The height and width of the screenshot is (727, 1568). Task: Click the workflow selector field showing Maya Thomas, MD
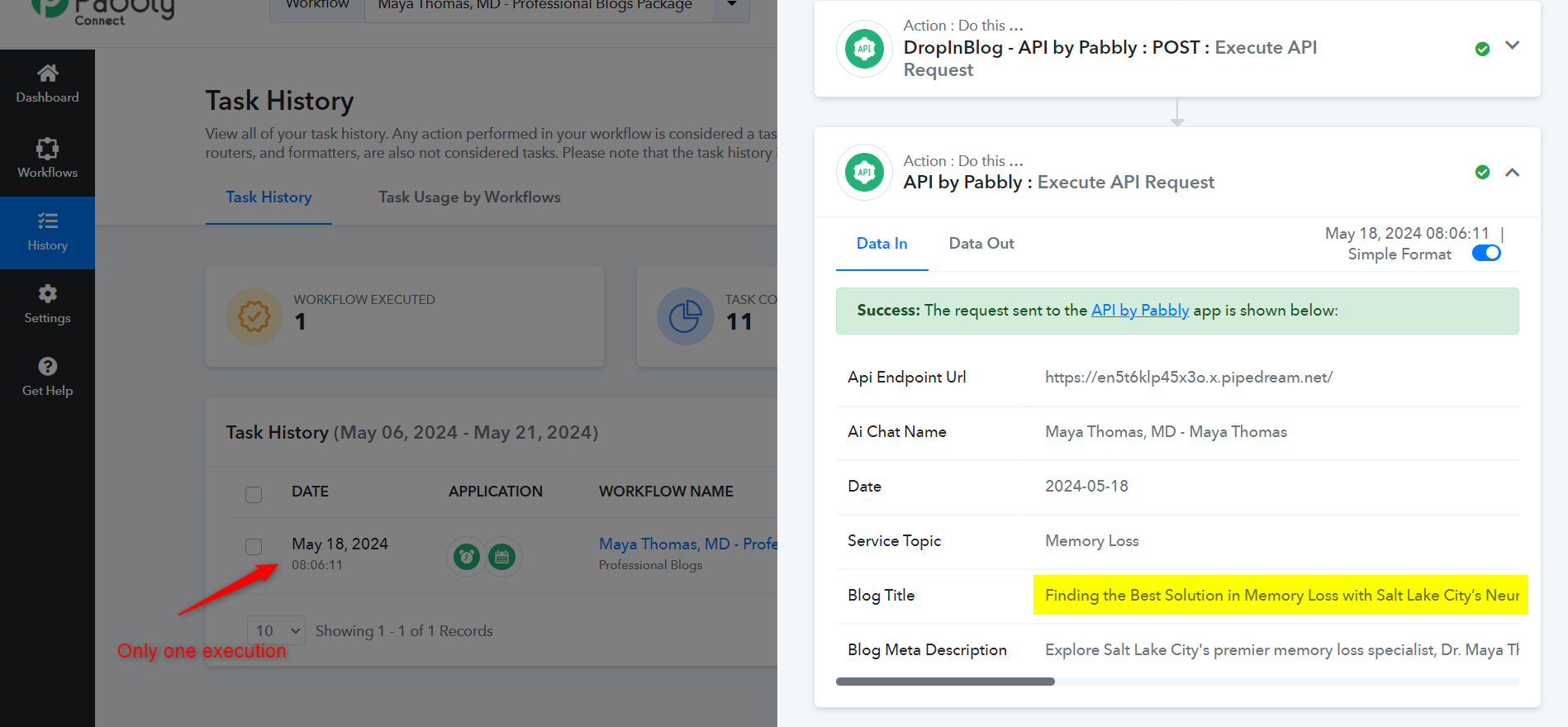click(x=539, y=5)
